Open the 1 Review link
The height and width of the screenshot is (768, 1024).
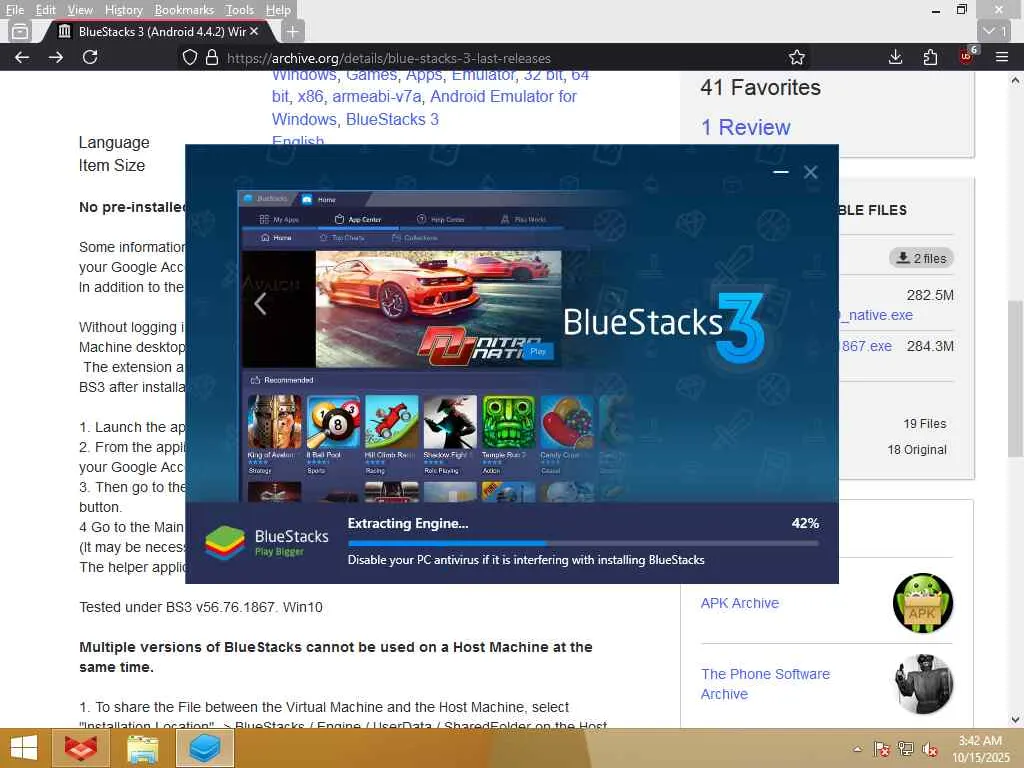(x=745, y=127)
